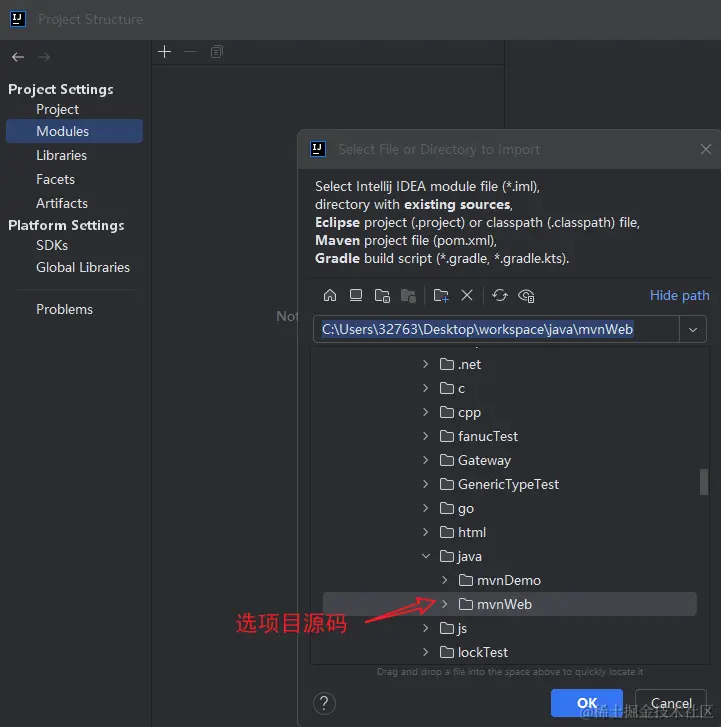Expand the go folder

click(426, 508)
